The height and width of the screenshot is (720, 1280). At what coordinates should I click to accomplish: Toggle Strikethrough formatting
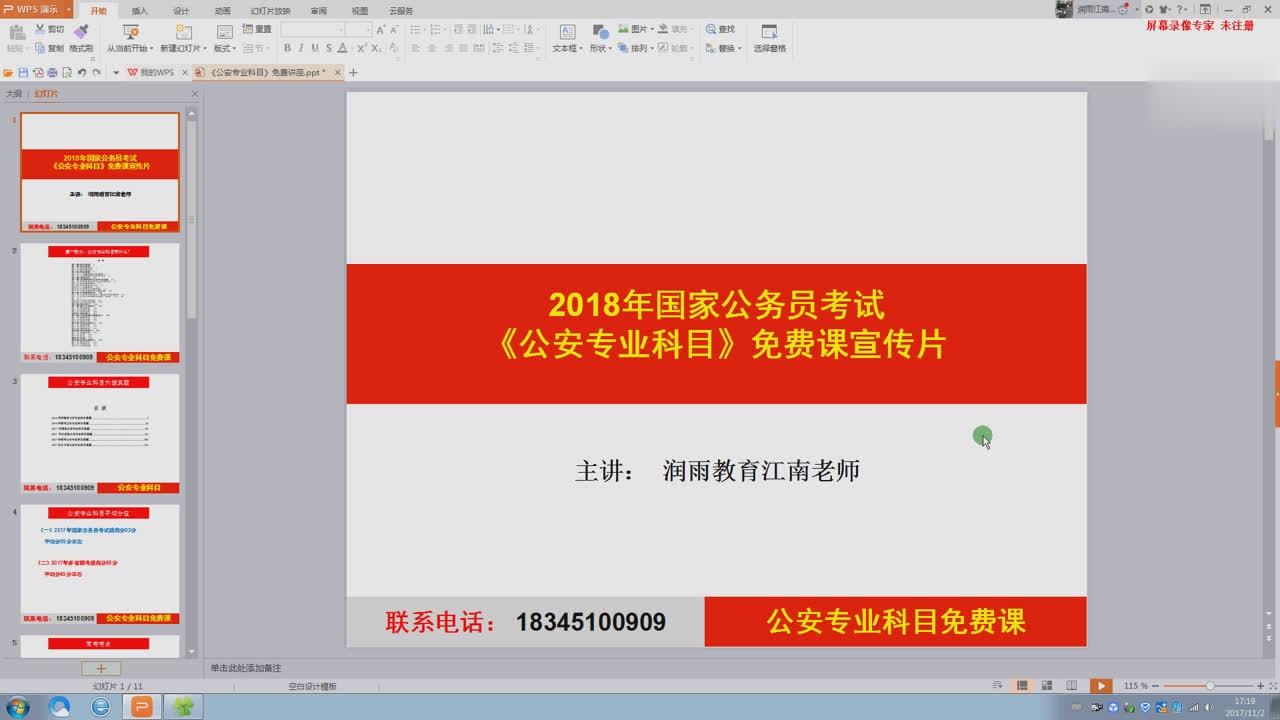point(329,48)
